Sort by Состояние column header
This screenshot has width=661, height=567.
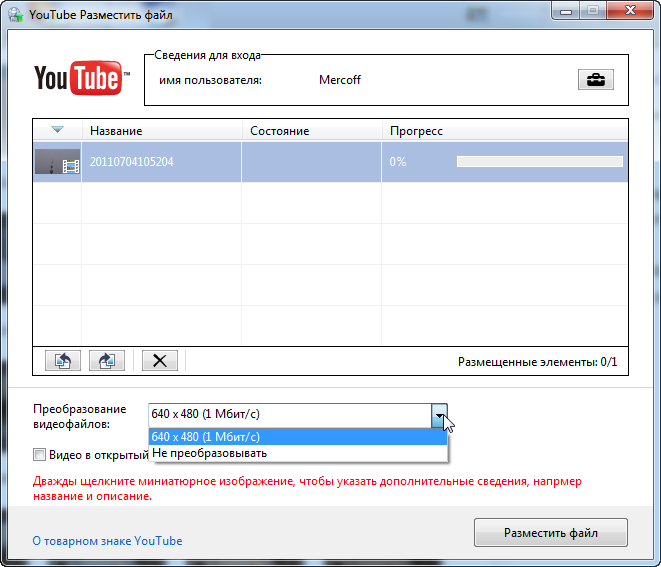click(x=312, y=131)
